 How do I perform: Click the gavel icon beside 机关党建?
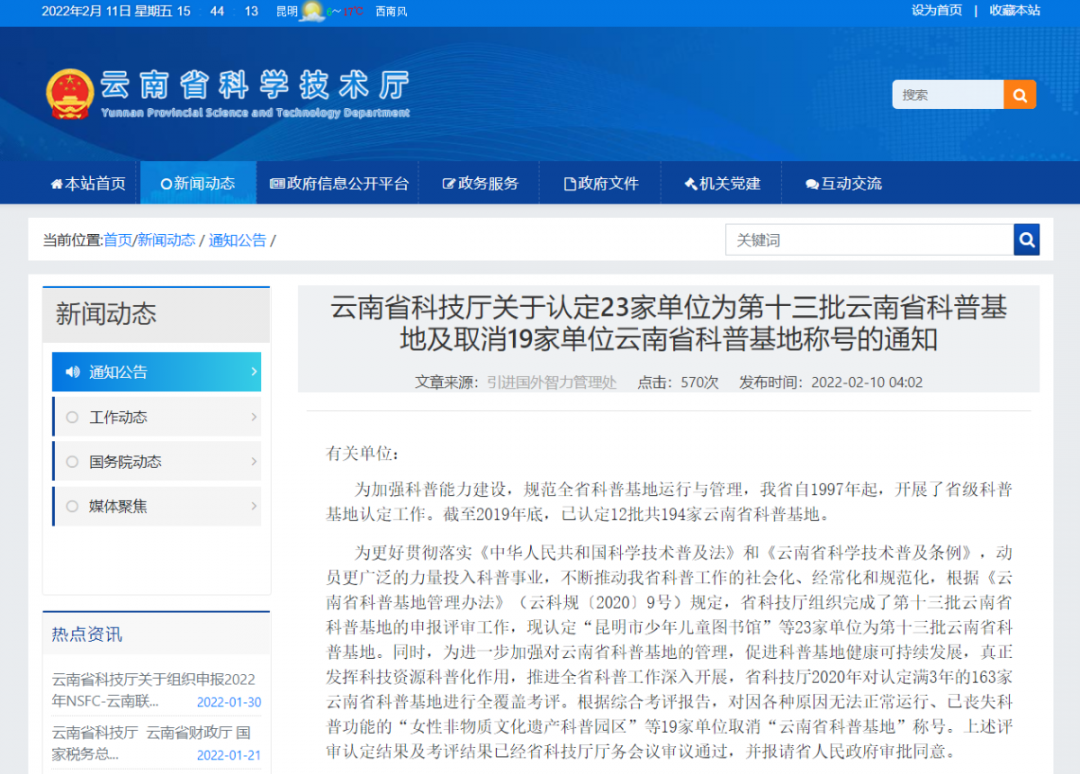pyautogui.click(x=690, y=184)
